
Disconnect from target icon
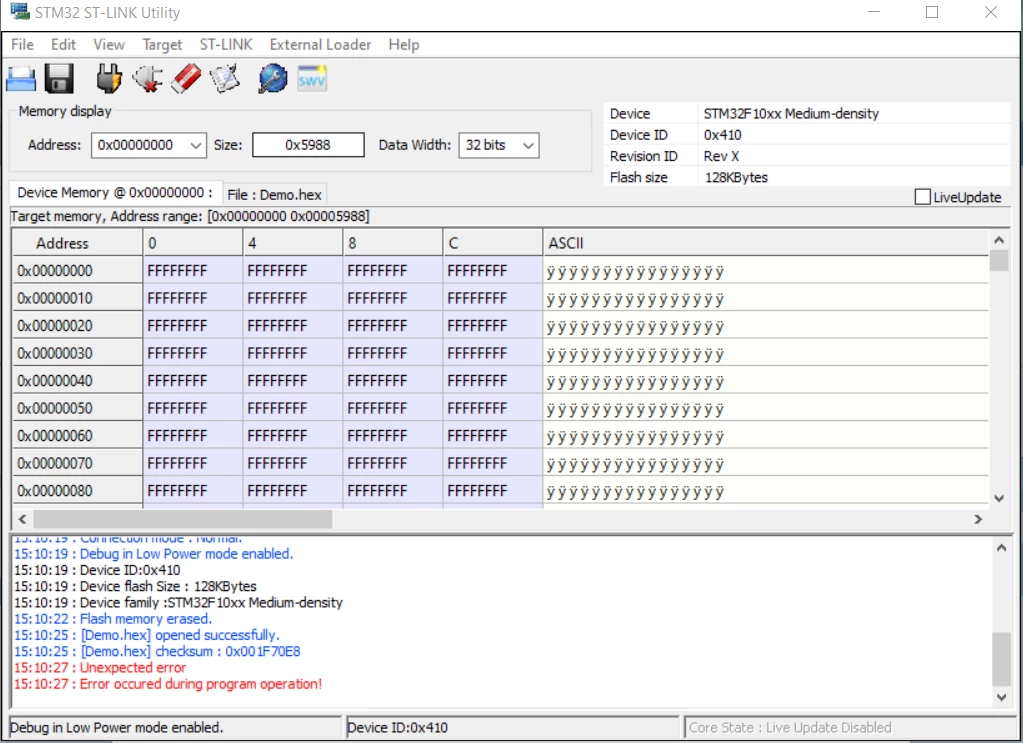tap(147, 79)
